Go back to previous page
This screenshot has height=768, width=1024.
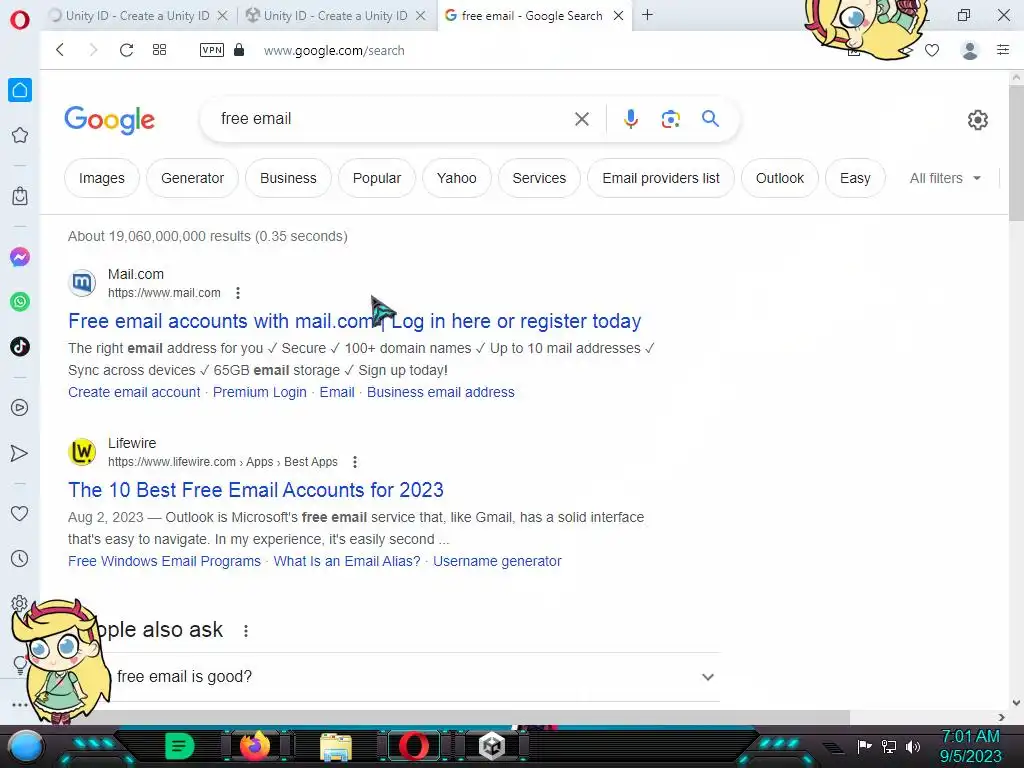coord(60,50)
